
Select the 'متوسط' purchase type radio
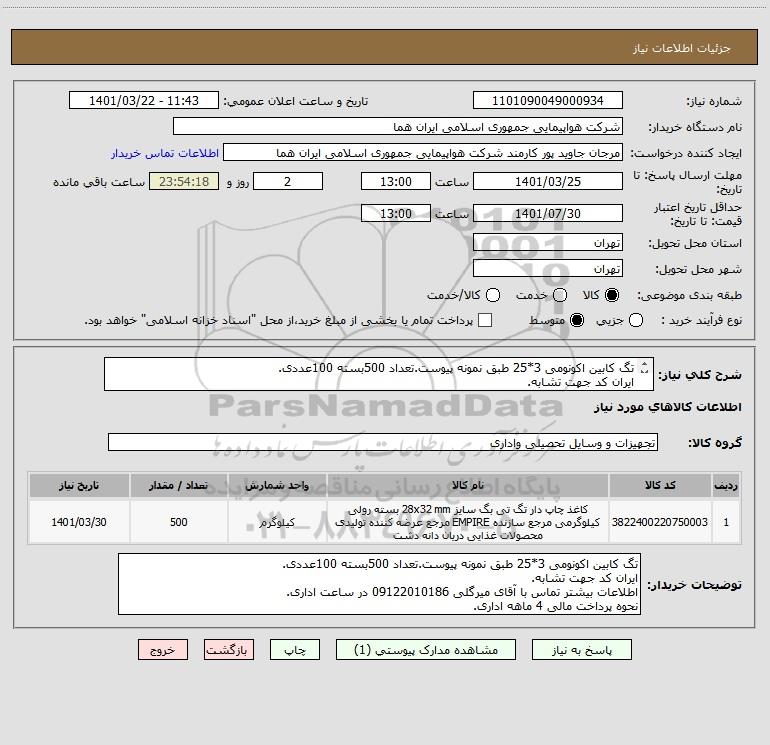(x=577, y=320)
